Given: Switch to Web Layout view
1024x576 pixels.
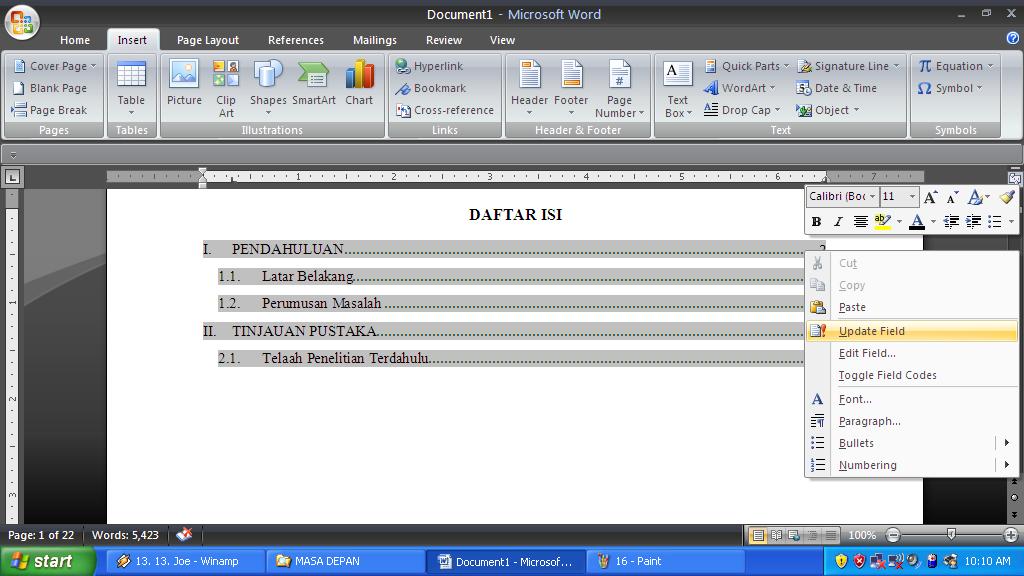Looking at the screenshot, I should pos(794,536).
